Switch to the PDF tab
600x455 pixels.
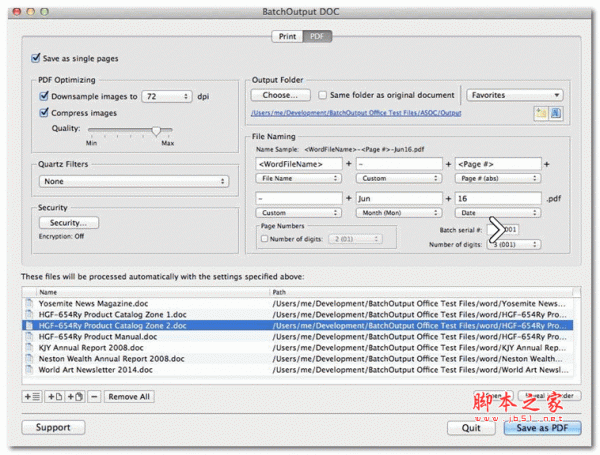317,36
